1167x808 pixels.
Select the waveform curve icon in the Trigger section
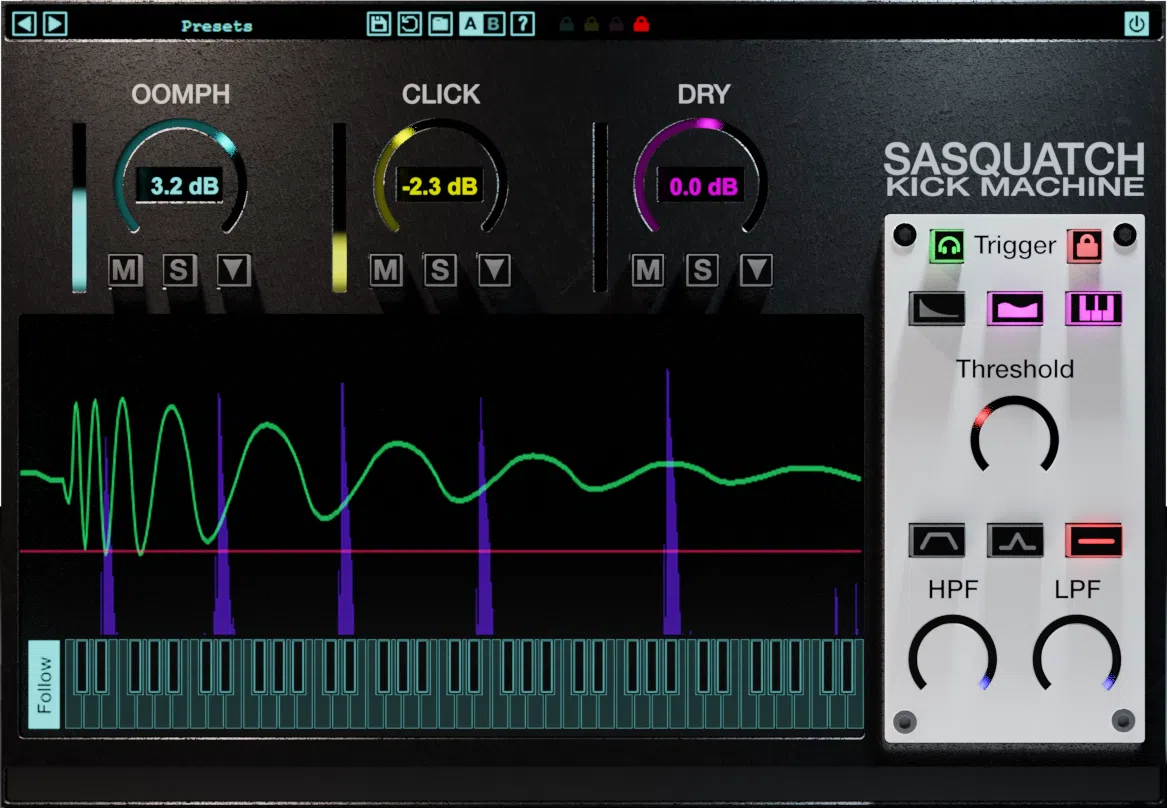pos(1015,308)
